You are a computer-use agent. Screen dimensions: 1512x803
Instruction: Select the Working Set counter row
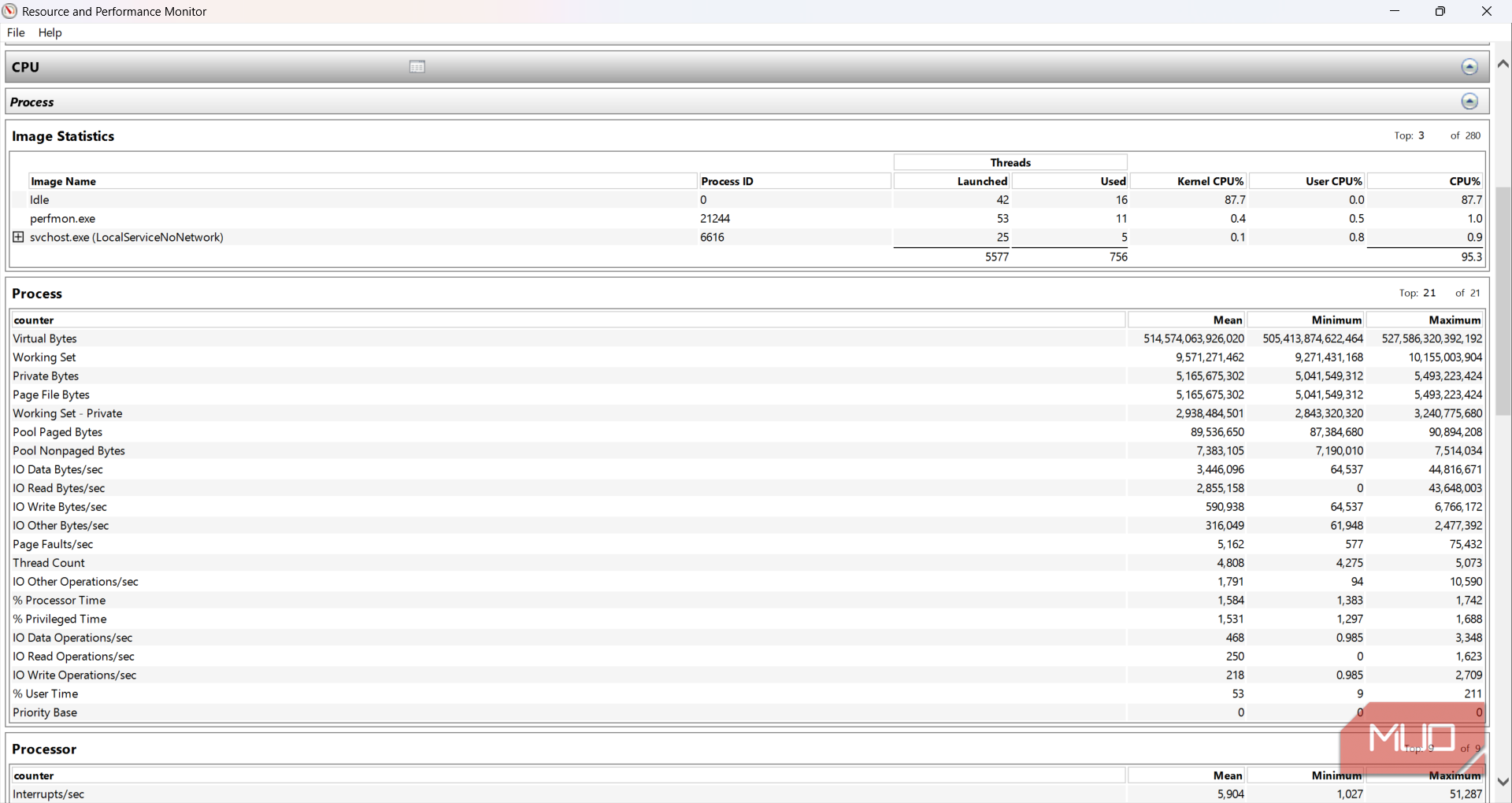(x=748, y=357)
